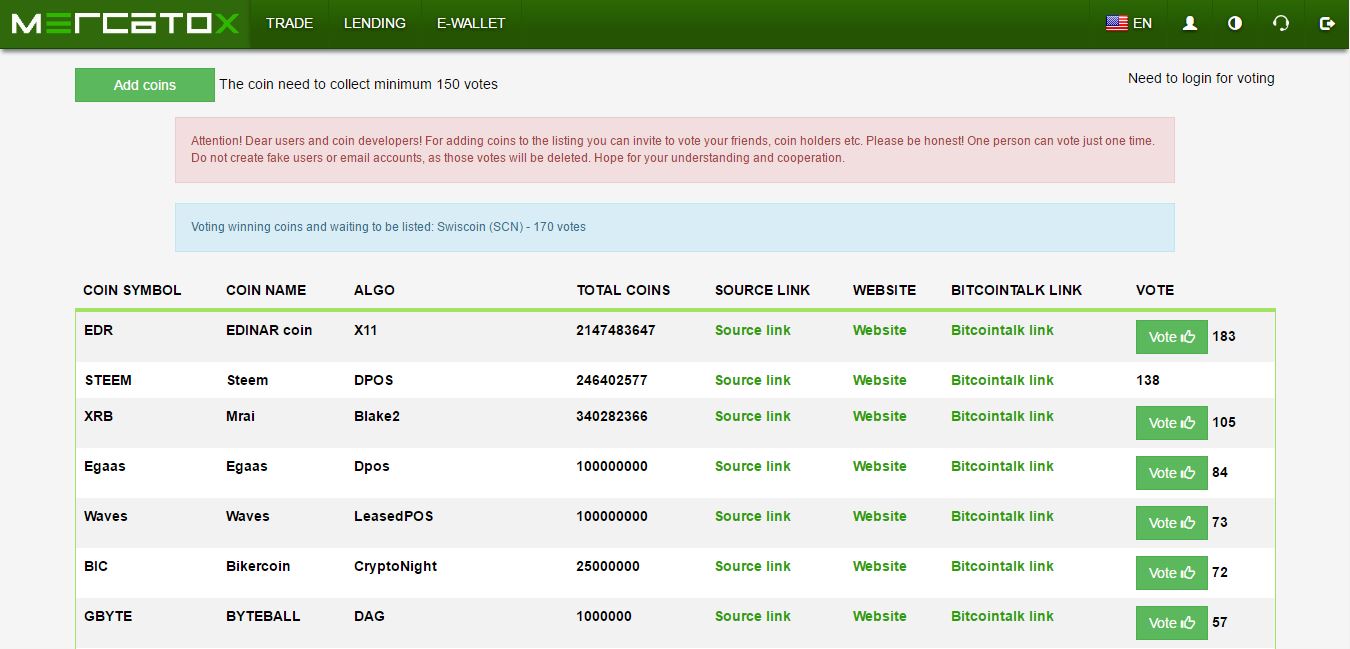Select total coins value 246402577
Viewport: 1350px width, 649px height.
point(612,380)
